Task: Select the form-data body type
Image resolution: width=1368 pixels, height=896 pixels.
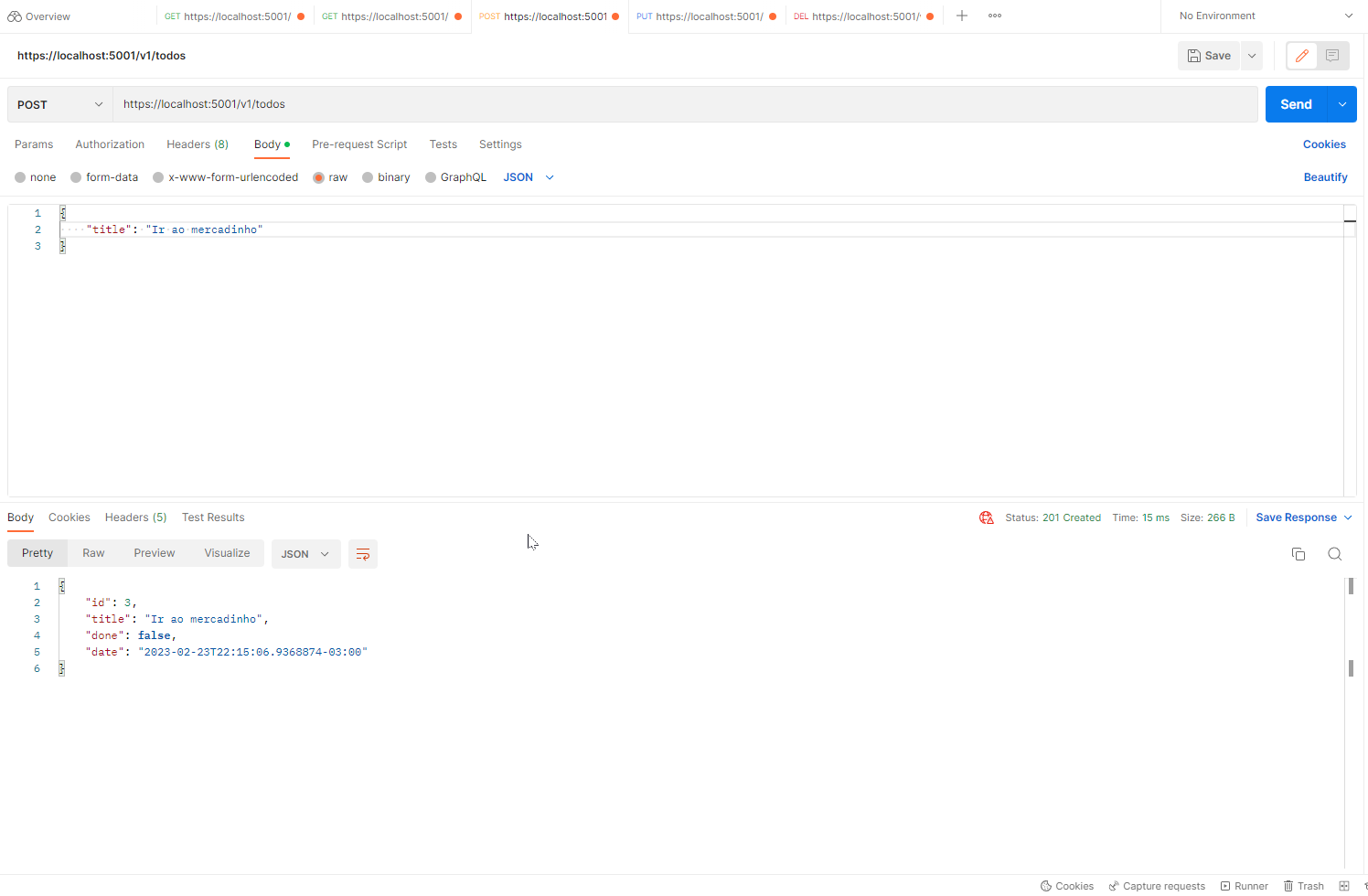Action: [x=104, y=177]
